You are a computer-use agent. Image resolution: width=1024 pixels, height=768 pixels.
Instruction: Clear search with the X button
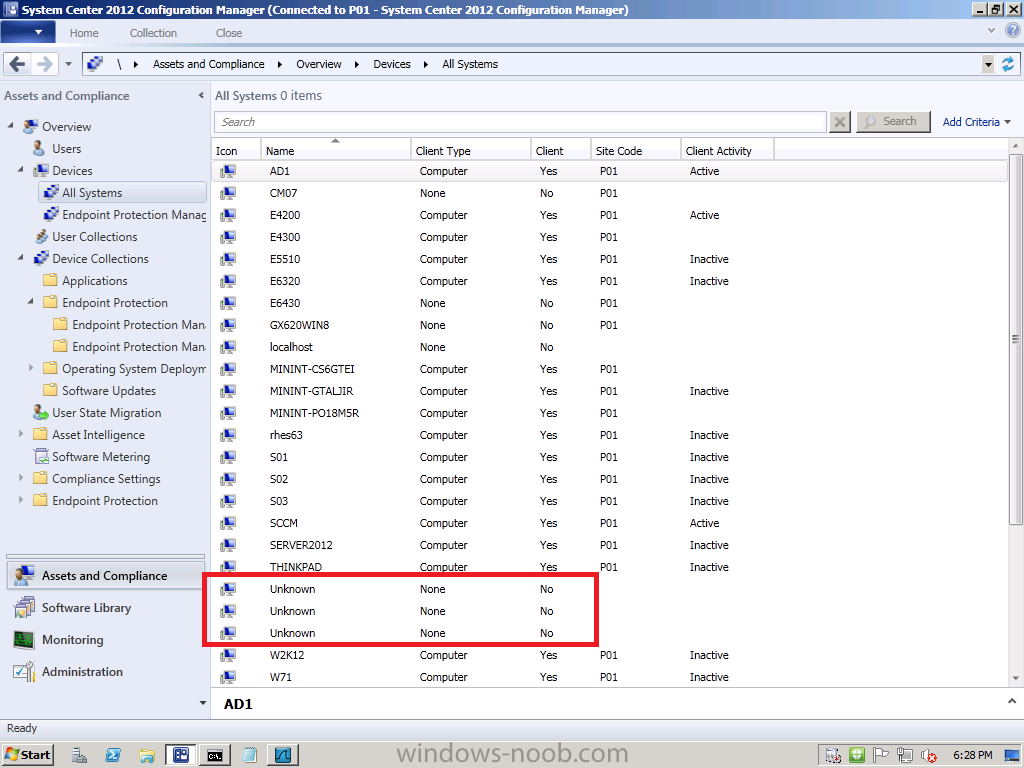click(x=840, y=122)
